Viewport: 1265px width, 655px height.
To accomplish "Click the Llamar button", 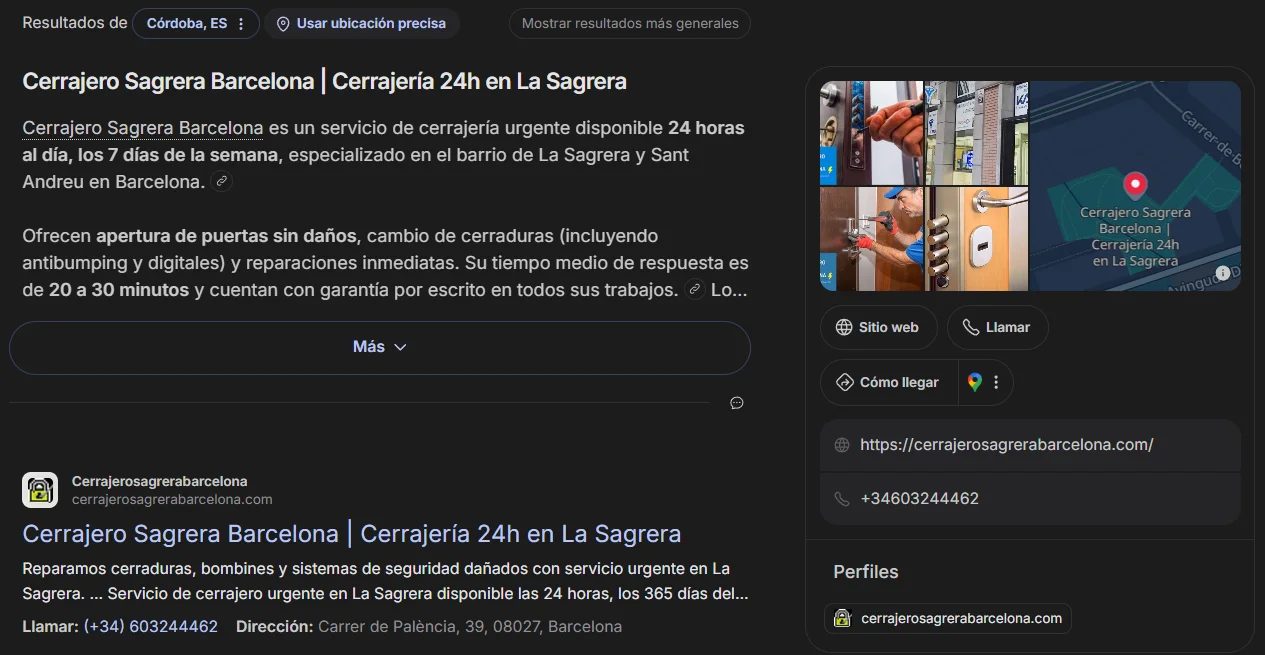I will point(997,328).
